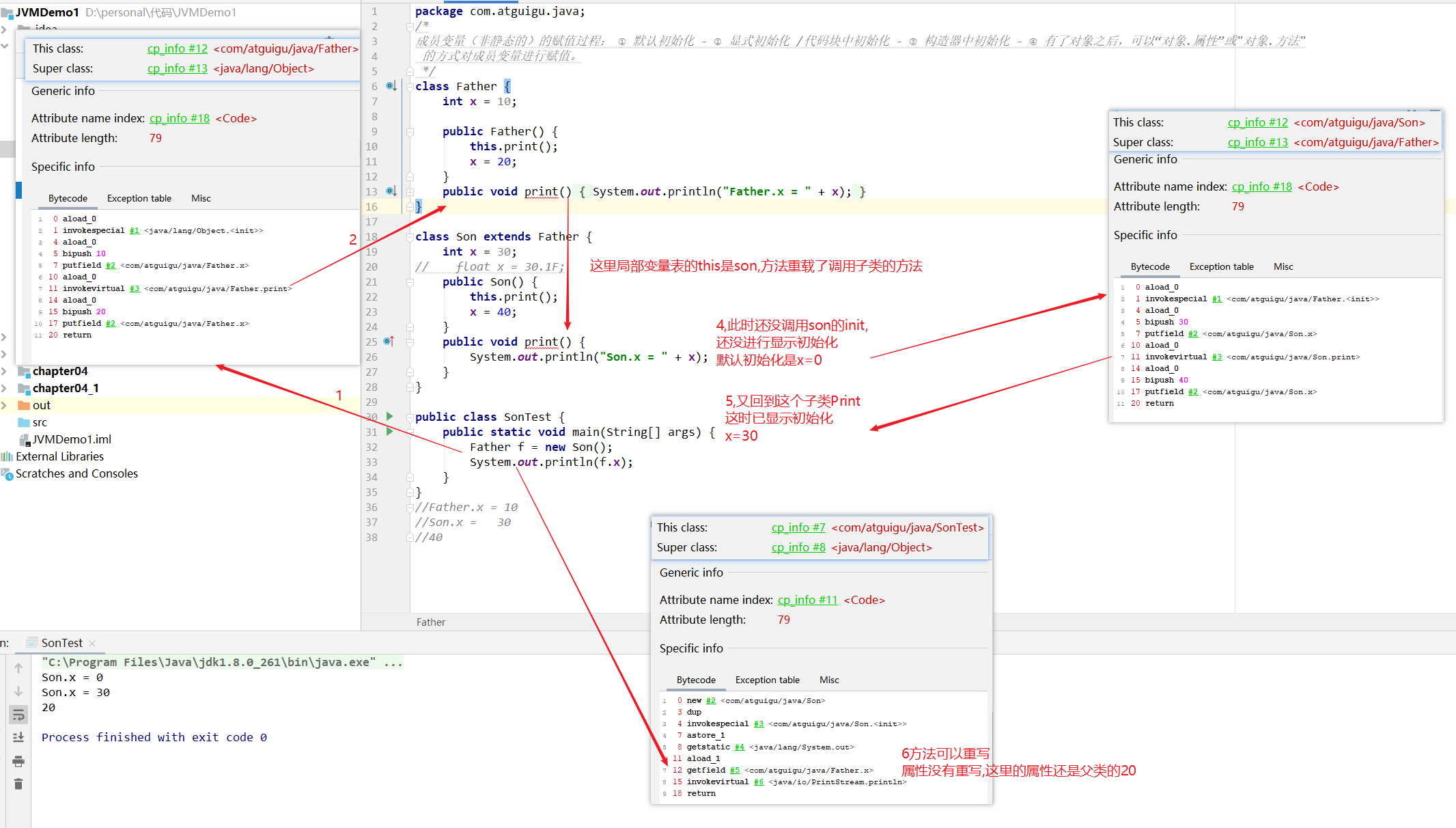Click subclassed gutter icon beside class Father
The image size is (1456, 828).
(391, 86)
